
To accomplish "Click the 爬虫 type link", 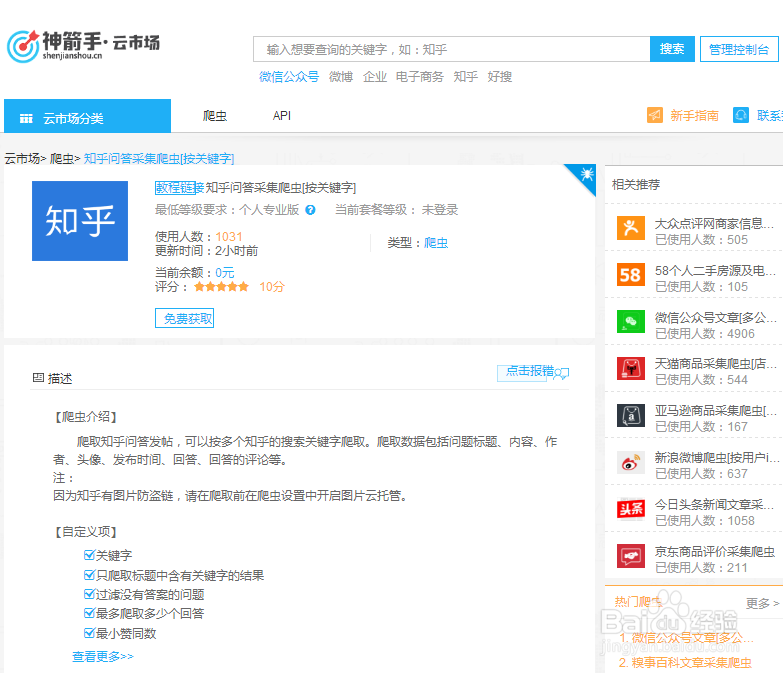I will pos(436,243).
